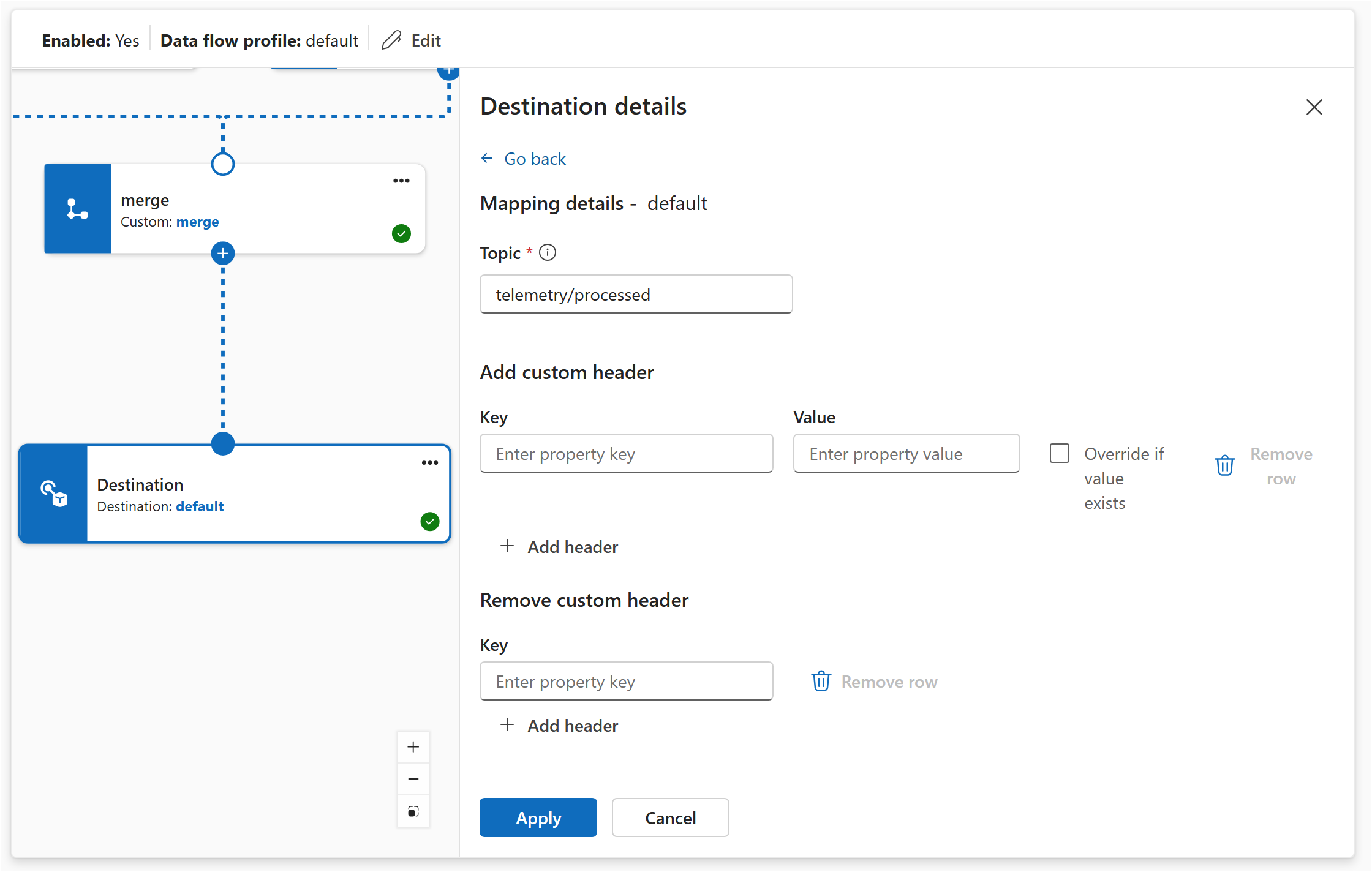Click the Edit pencil icon
The image size is (1372, 872).
(391, 40)
